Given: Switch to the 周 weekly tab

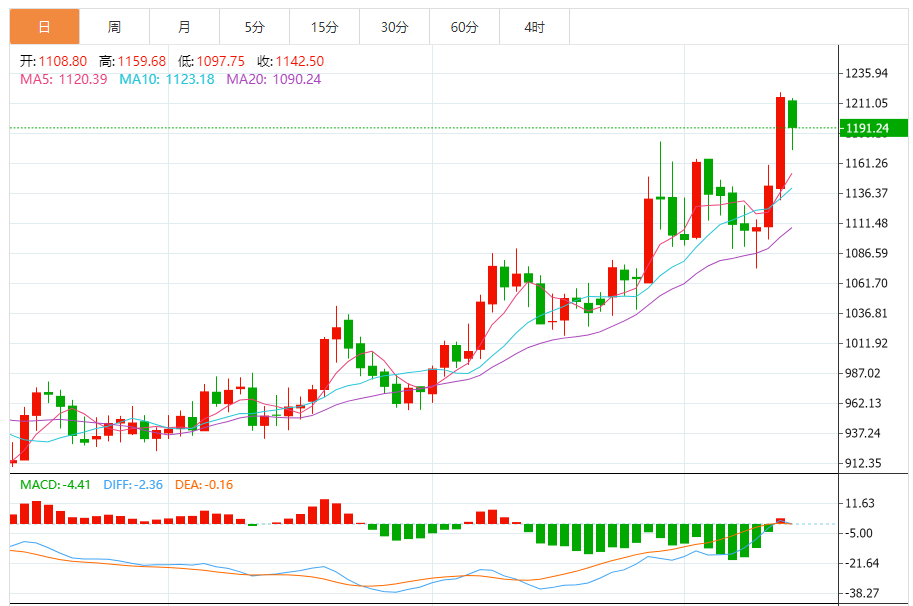Looking at the screenshot, I should click(x=114, y=27).
